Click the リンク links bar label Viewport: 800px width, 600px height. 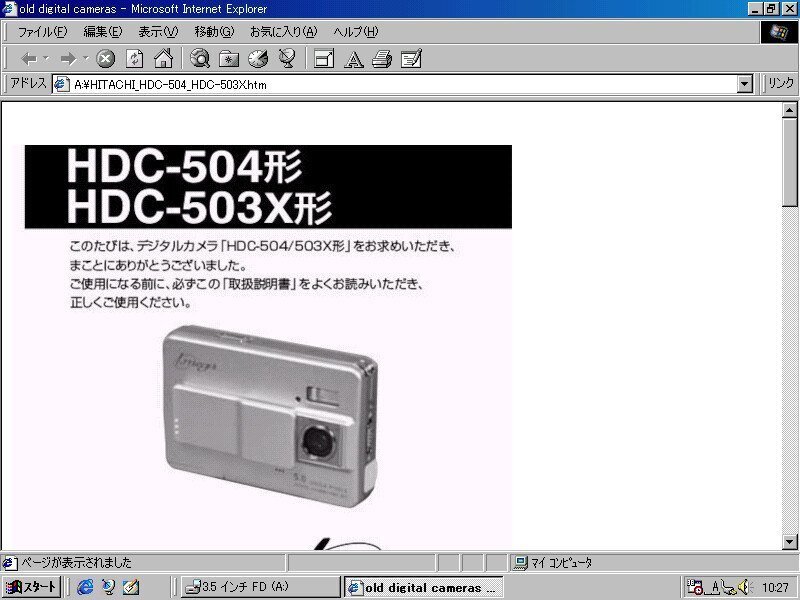coord(781,83)
